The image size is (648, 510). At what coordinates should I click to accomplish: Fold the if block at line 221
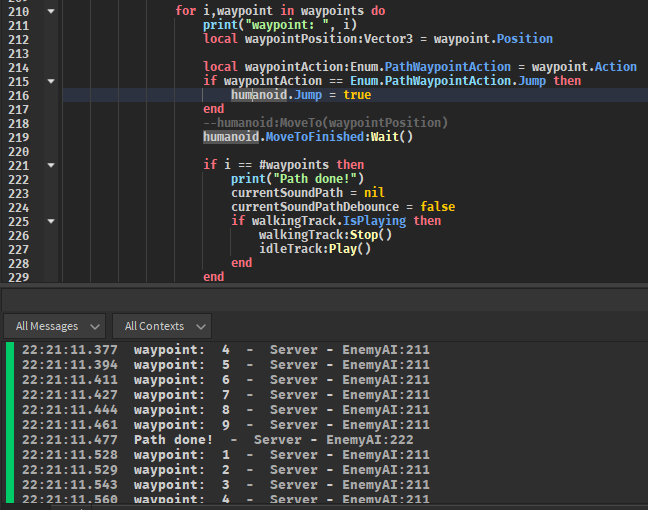[51, 165]
